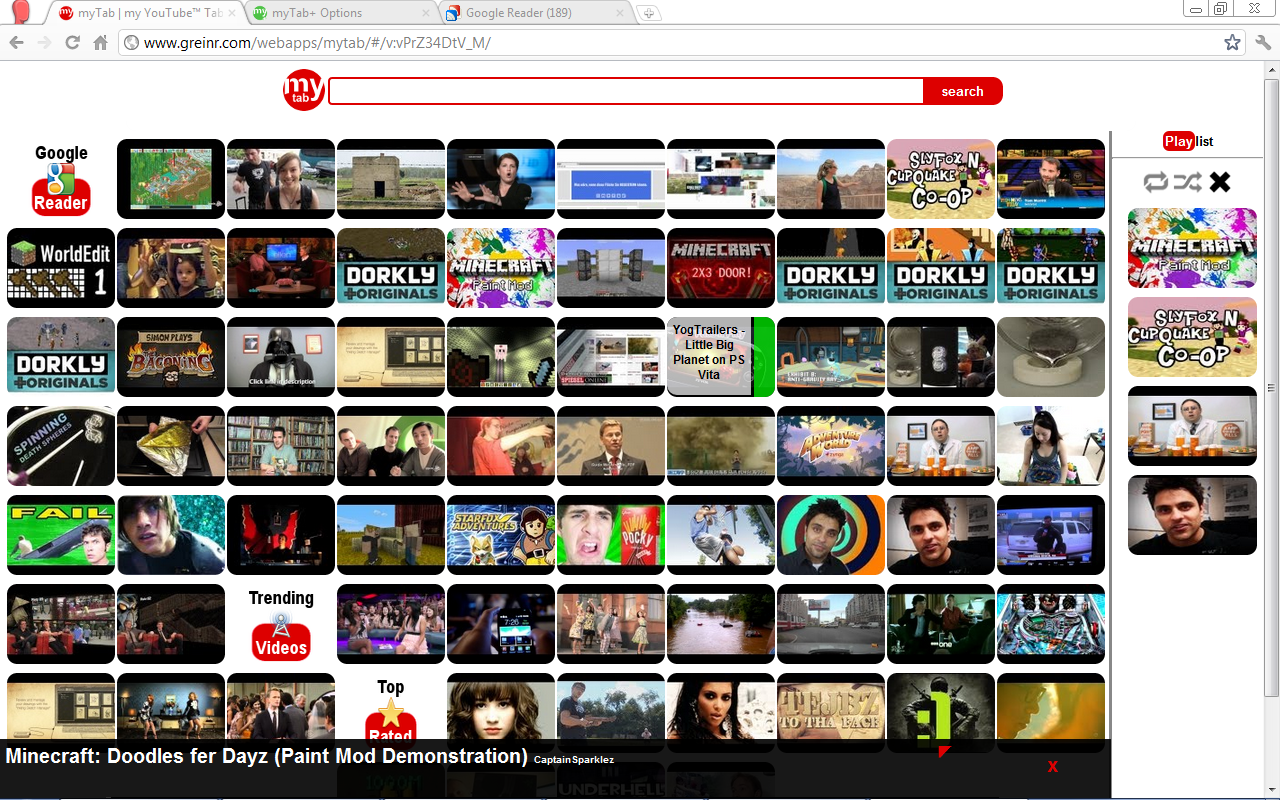Toggle playlist shuffle icon
The width and height of the screenshot is (1280, 800).
[x=1188, y=182]
